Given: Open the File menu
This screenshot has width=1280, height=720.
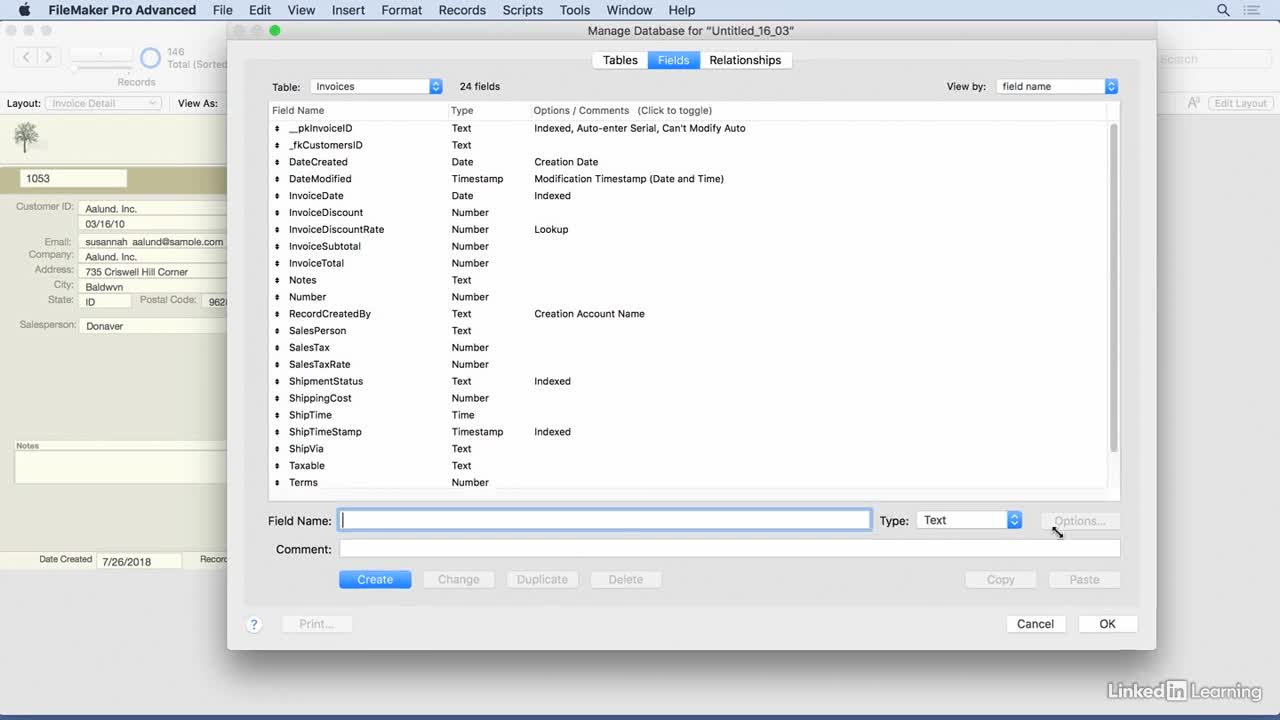Looking at the screenshot, I should pyautogui.click(x=222, y=10).
